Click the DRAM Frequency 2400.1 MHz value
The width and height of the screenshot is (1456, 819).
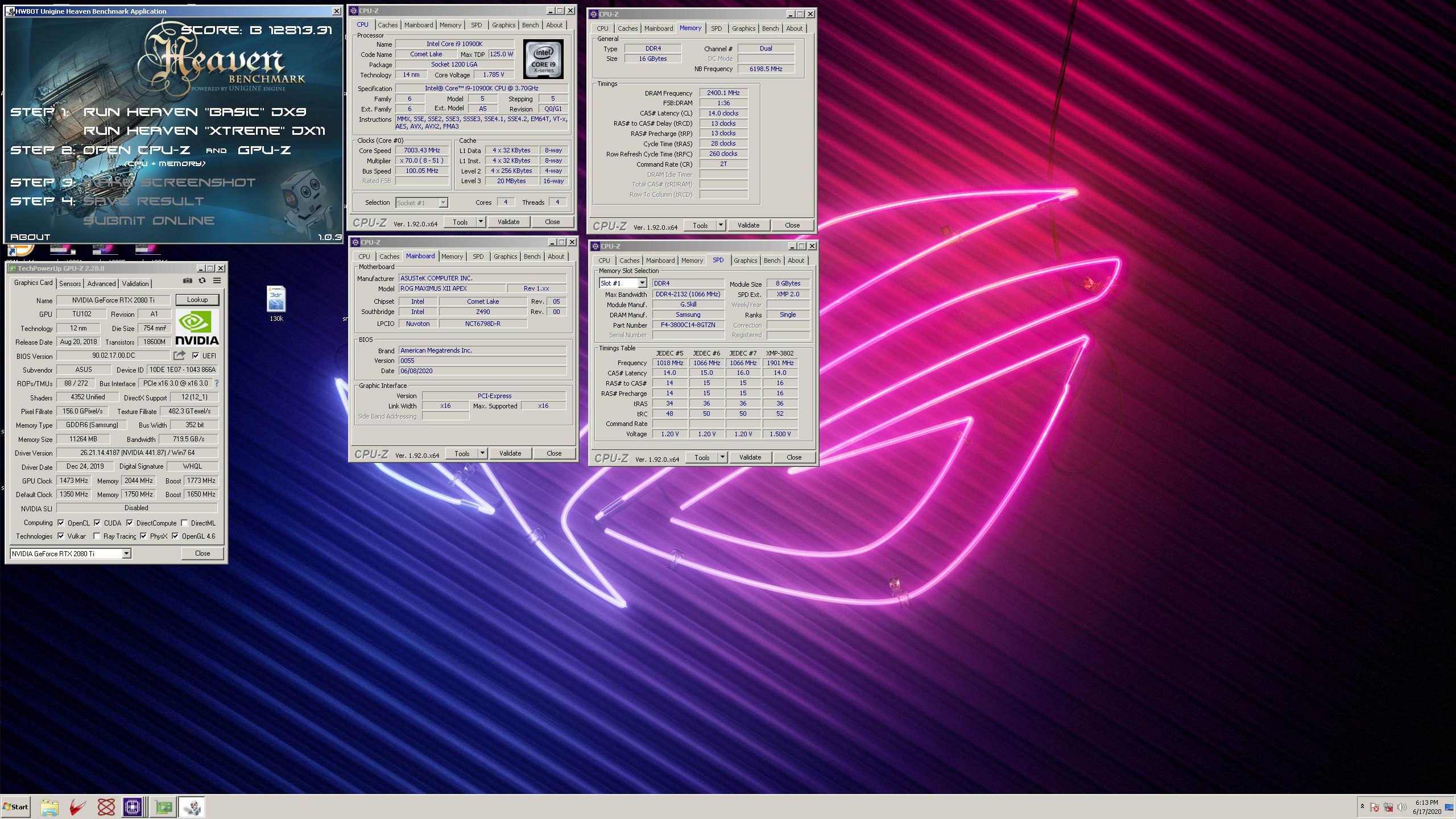[723, 93]
